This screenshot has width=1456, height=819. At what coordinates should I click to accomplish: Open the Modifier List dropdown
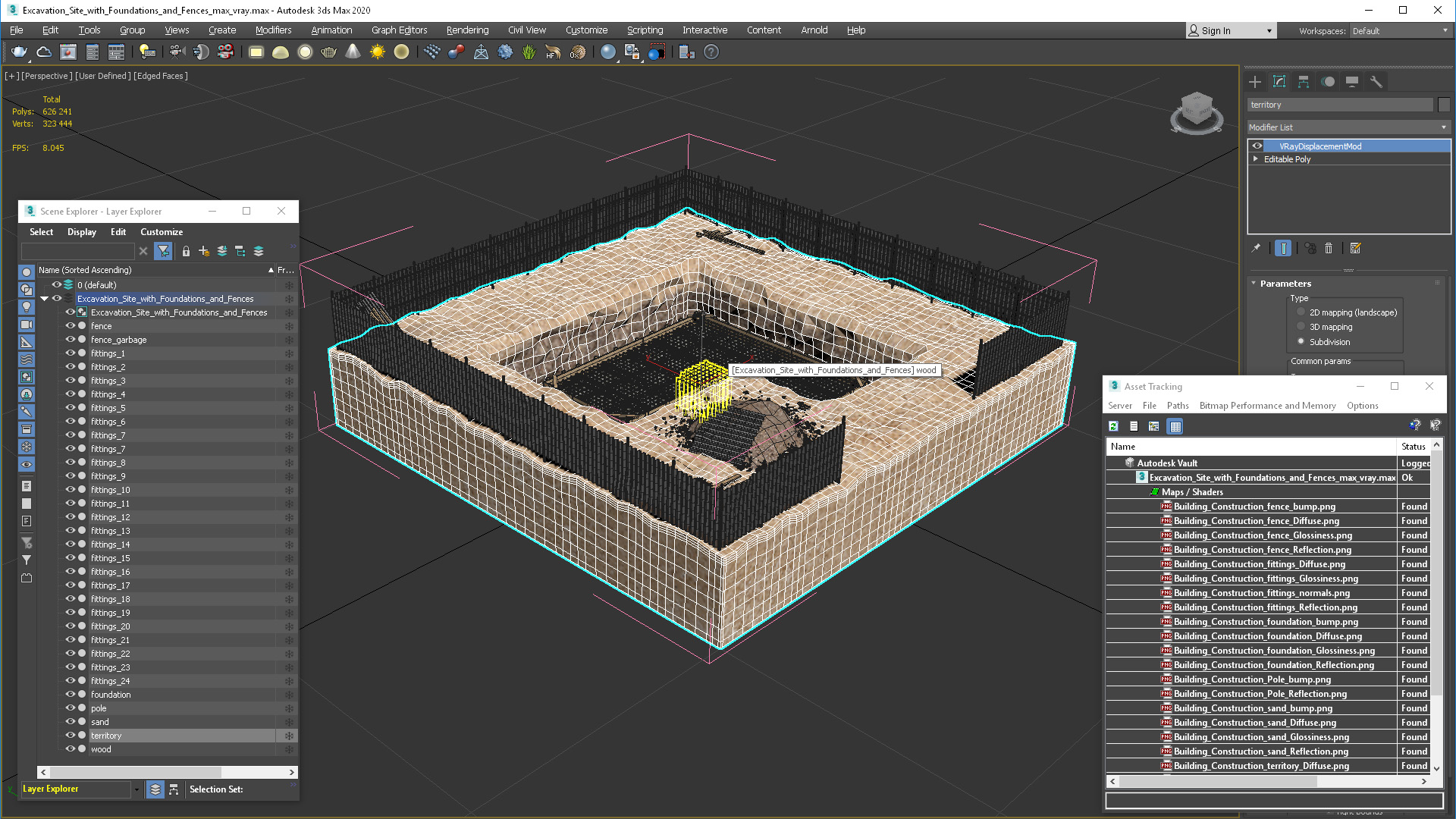coord(1349,127)
